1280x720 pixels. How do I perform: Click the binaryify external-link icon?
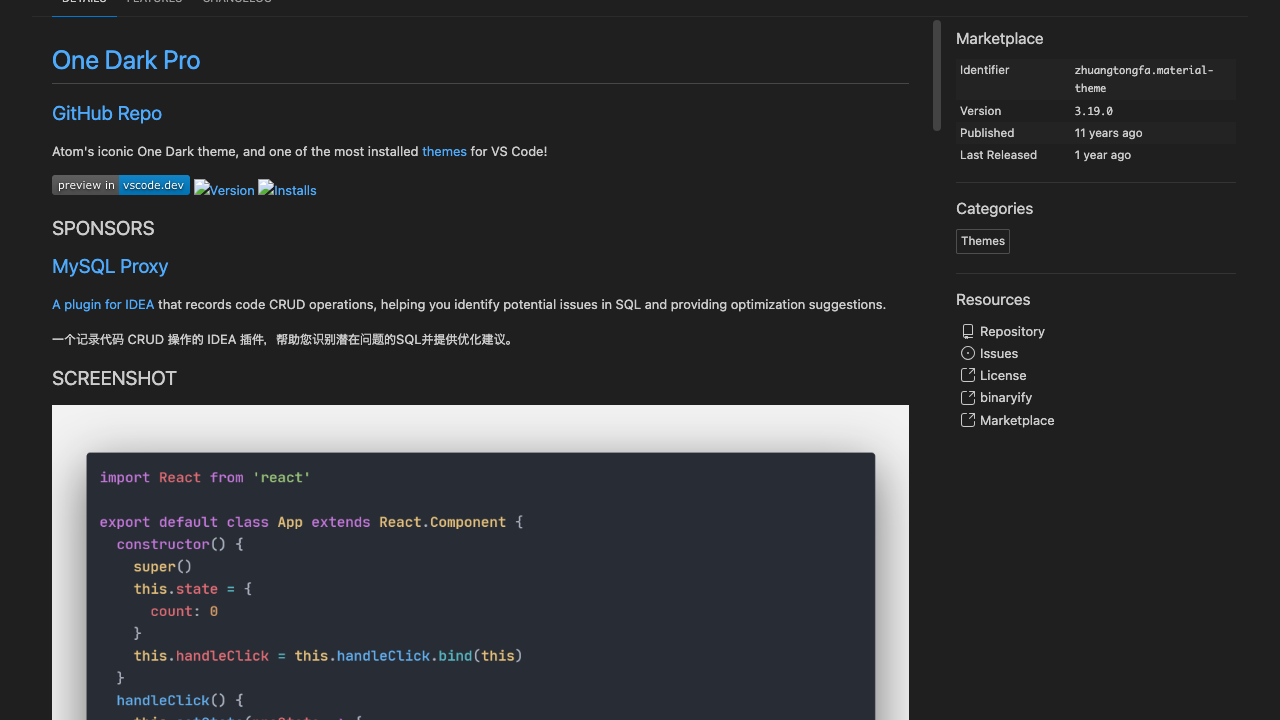(967, 397)
